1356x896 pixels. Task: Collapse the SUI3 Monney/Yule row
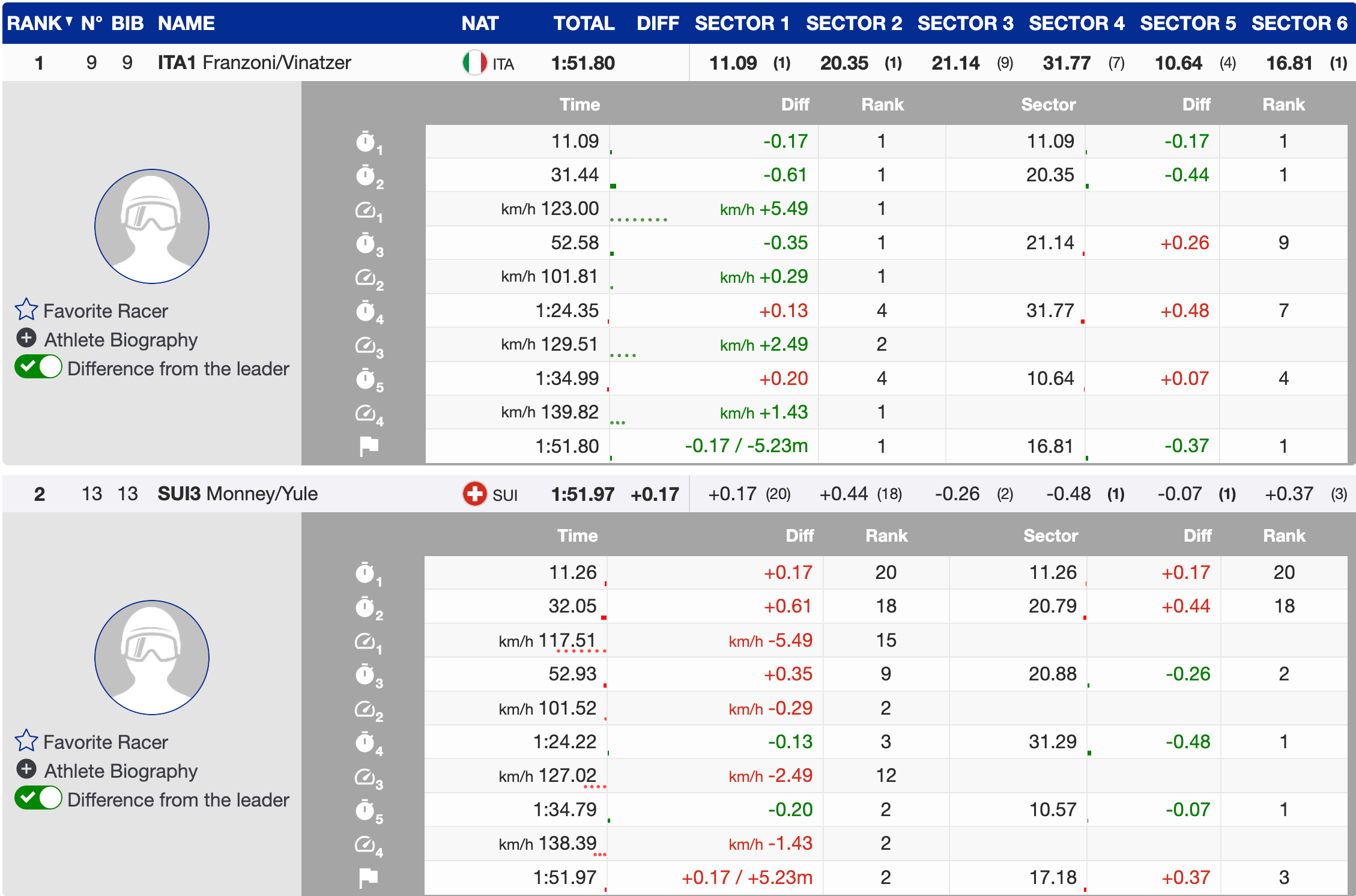(237, 494)
